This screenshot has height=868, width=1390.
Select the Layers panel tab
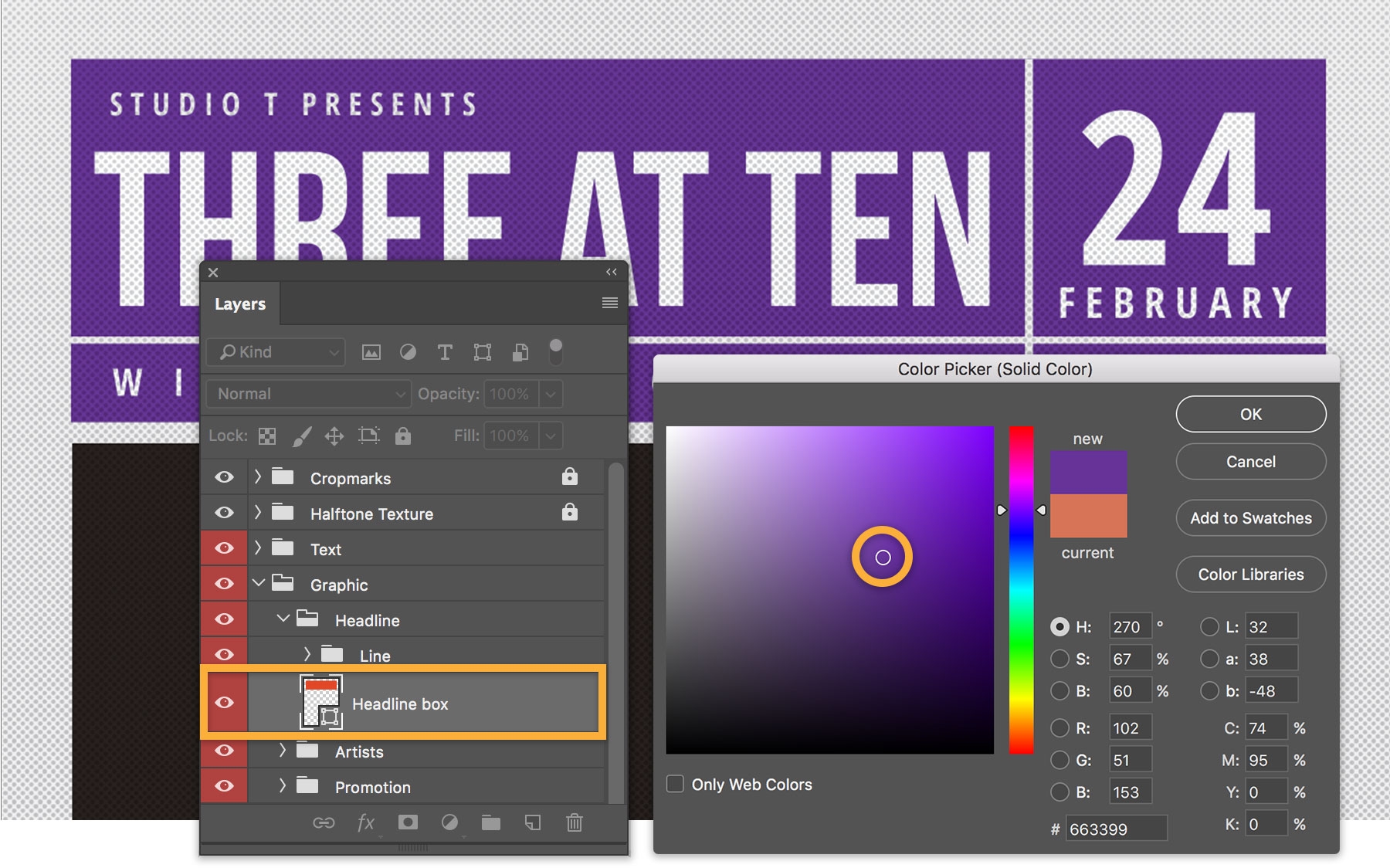[x=240, y=304]
